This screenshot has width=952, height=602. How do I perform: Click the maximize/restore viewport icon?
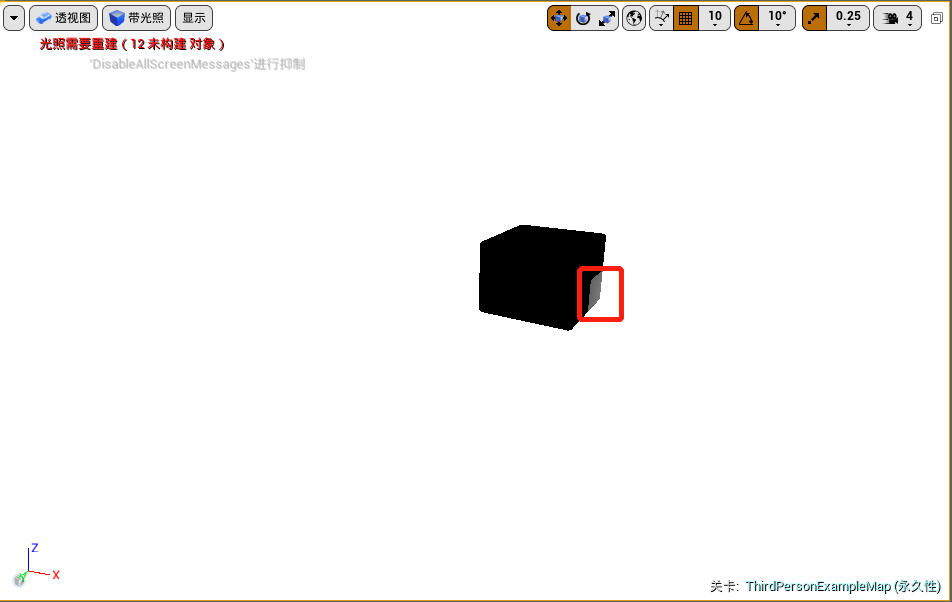(936, 18)
